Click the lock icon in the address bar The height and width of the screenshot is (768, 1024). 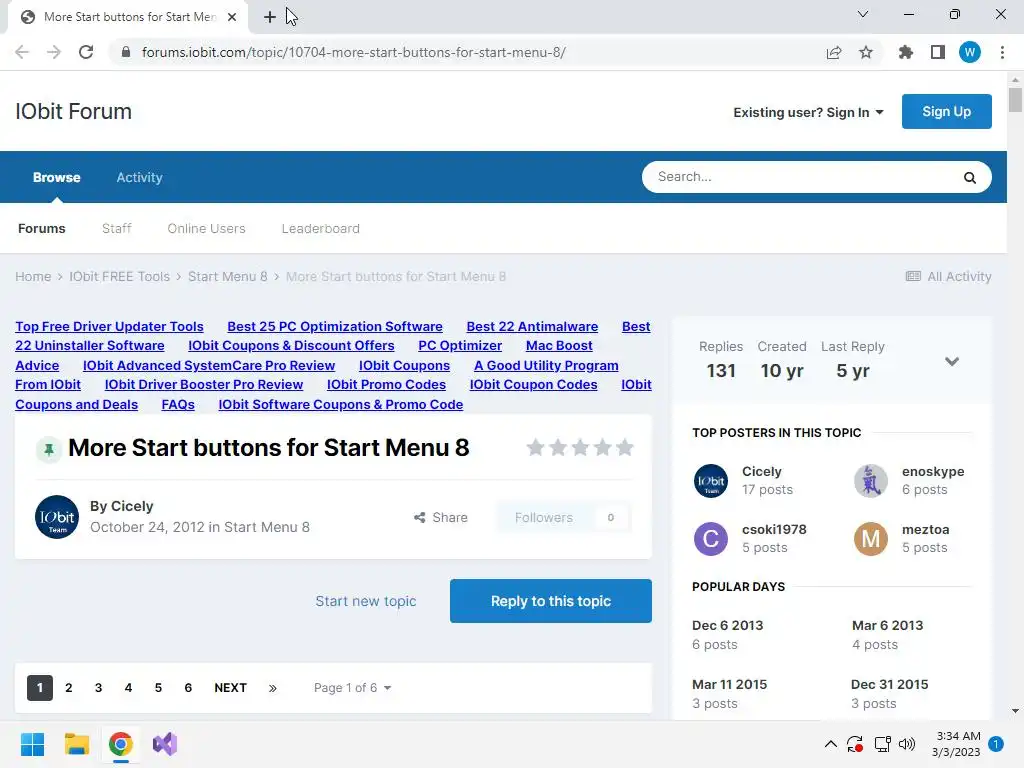click(126, 52)
